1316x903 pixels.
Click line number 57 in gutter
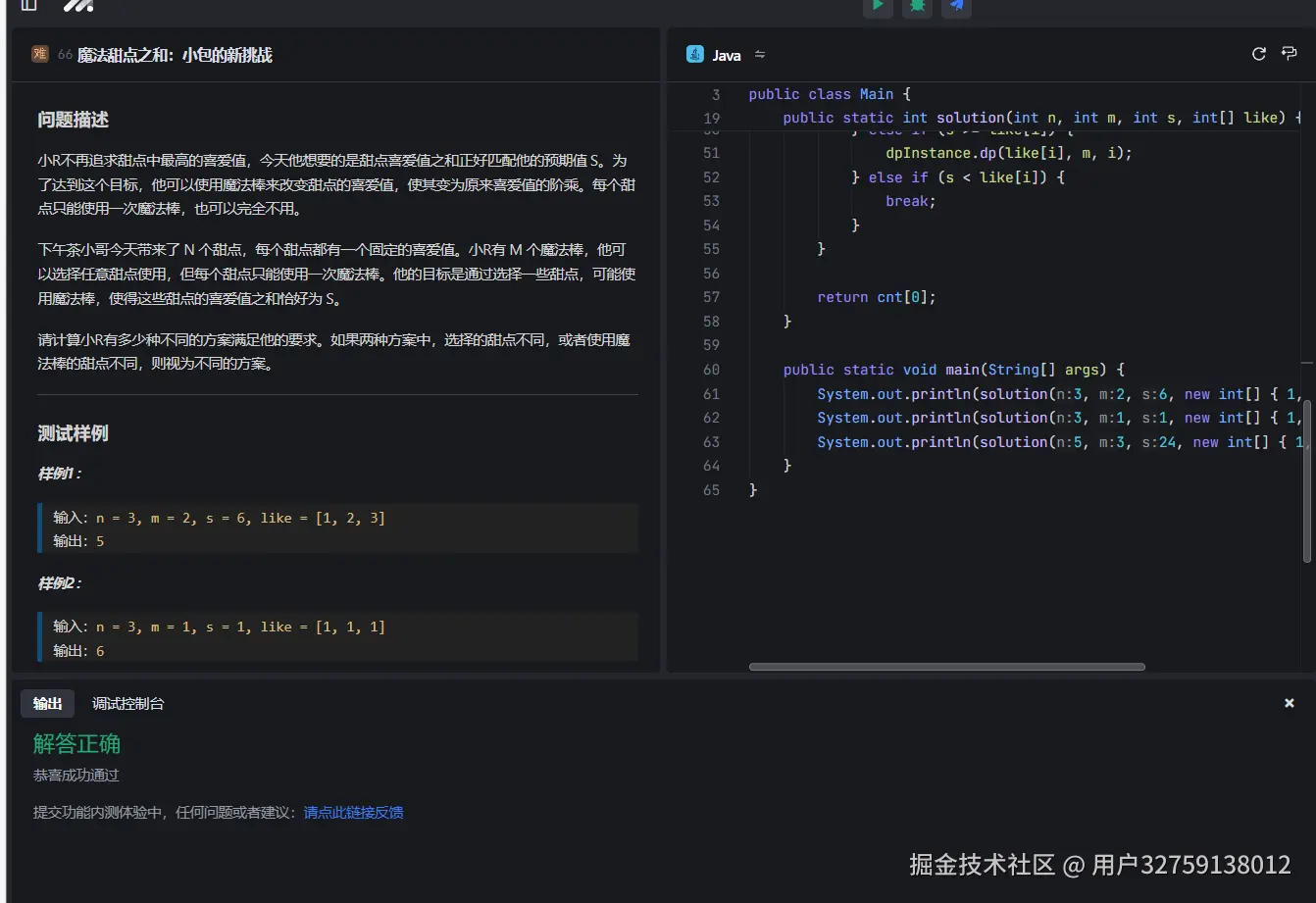click(711, 297)
